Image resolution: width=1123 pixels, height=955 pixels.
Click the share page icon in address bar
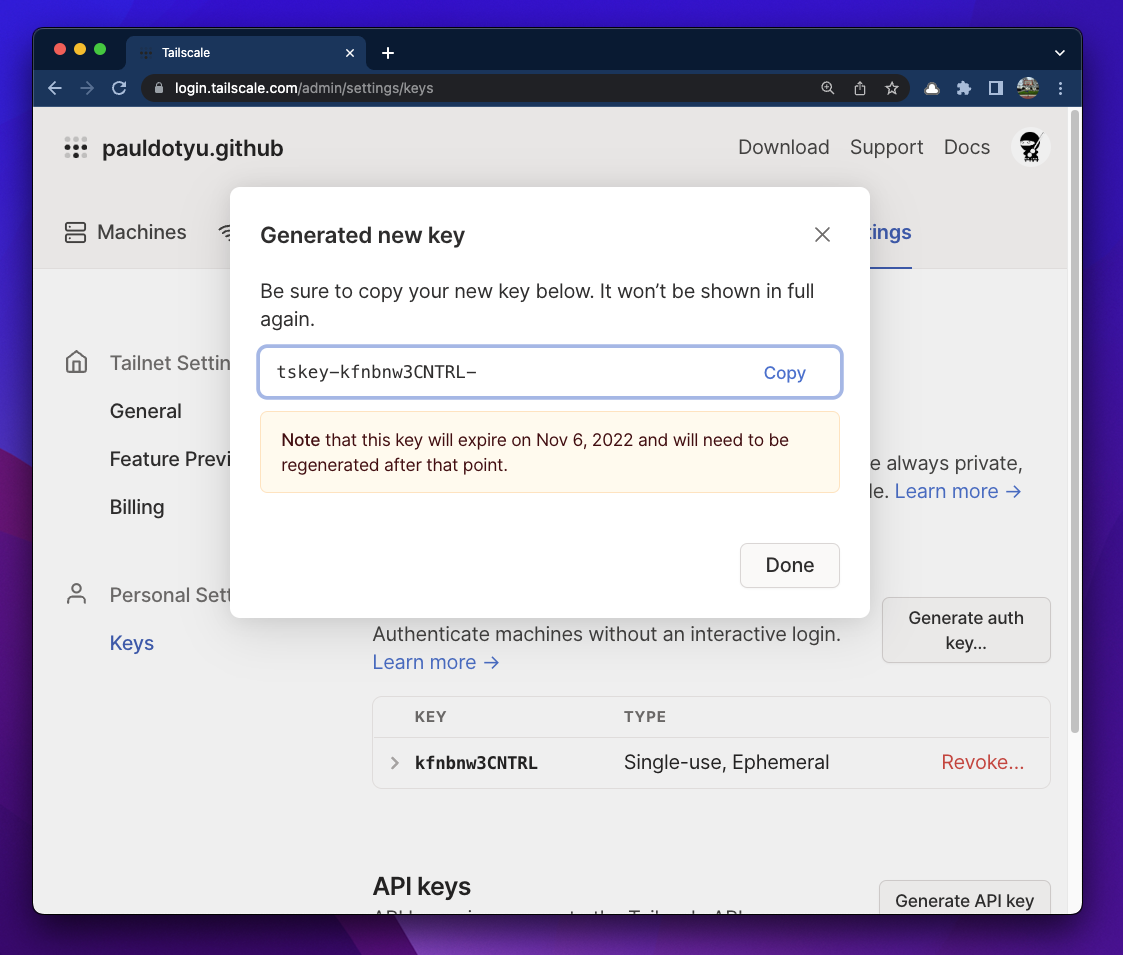(859, 88)
